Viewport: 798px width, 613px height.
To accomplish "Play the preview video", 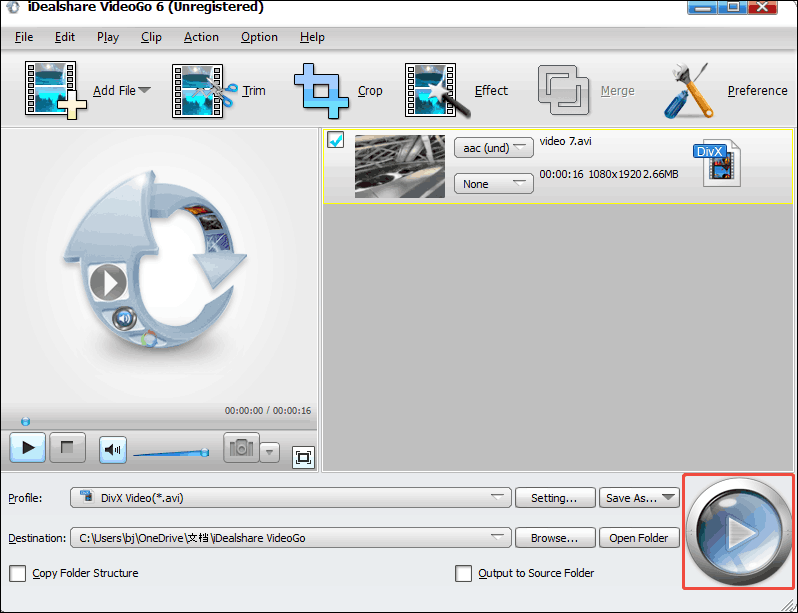I will (x=27, y=448).
